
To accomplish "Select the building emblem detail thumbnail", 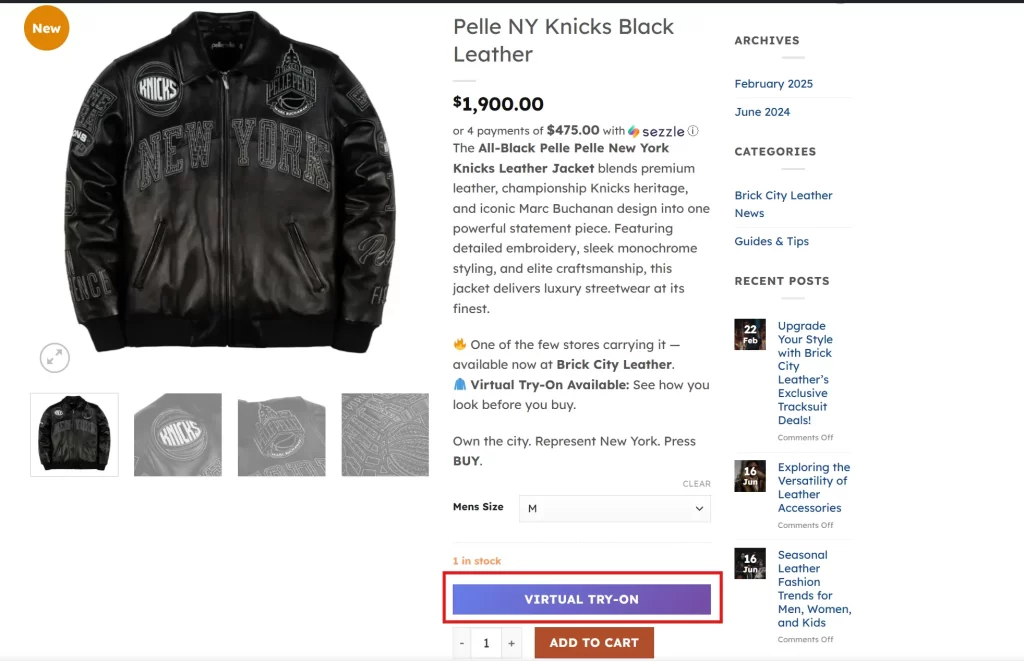I will coord(281,434).
